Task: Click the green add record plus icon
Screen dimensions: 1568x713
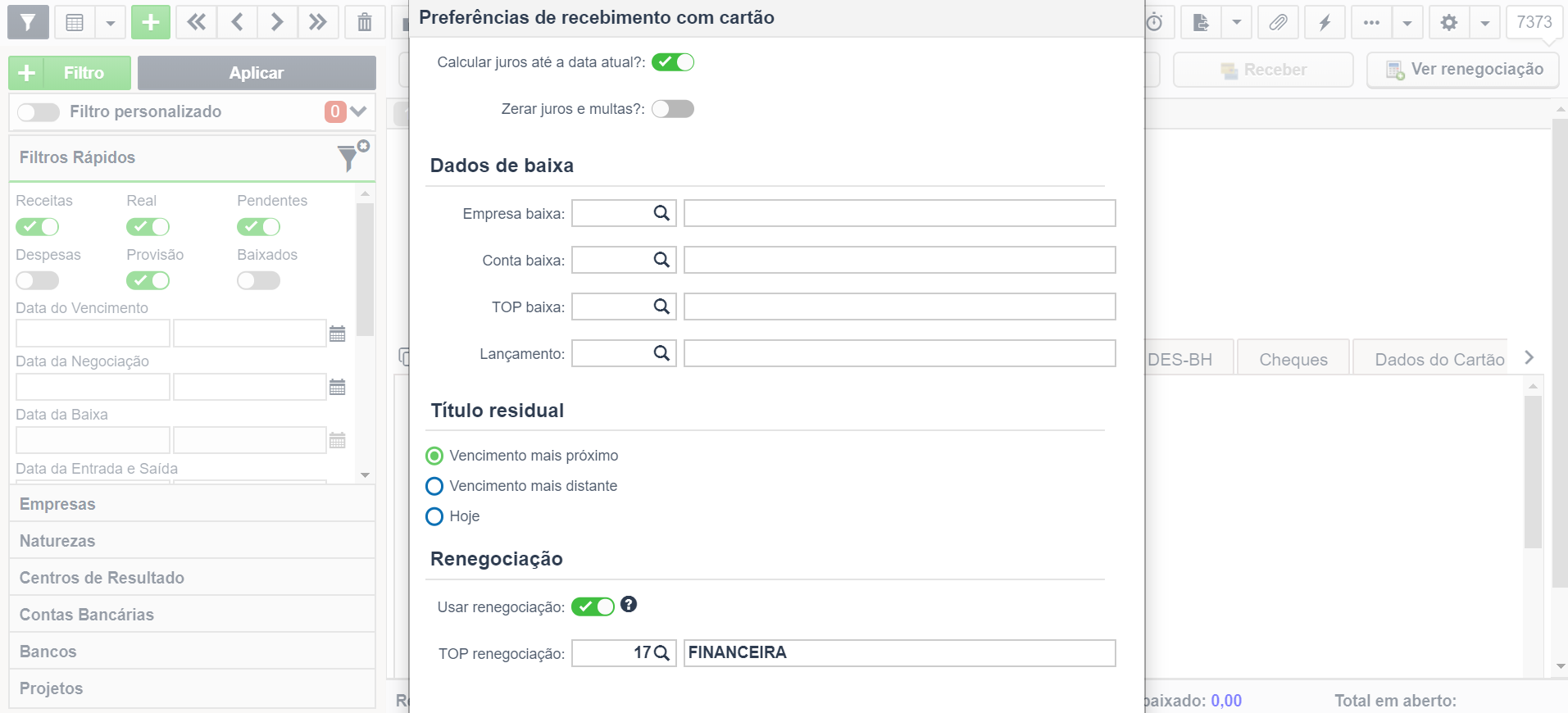Action: pyautogui.click(x=151, y=22)
